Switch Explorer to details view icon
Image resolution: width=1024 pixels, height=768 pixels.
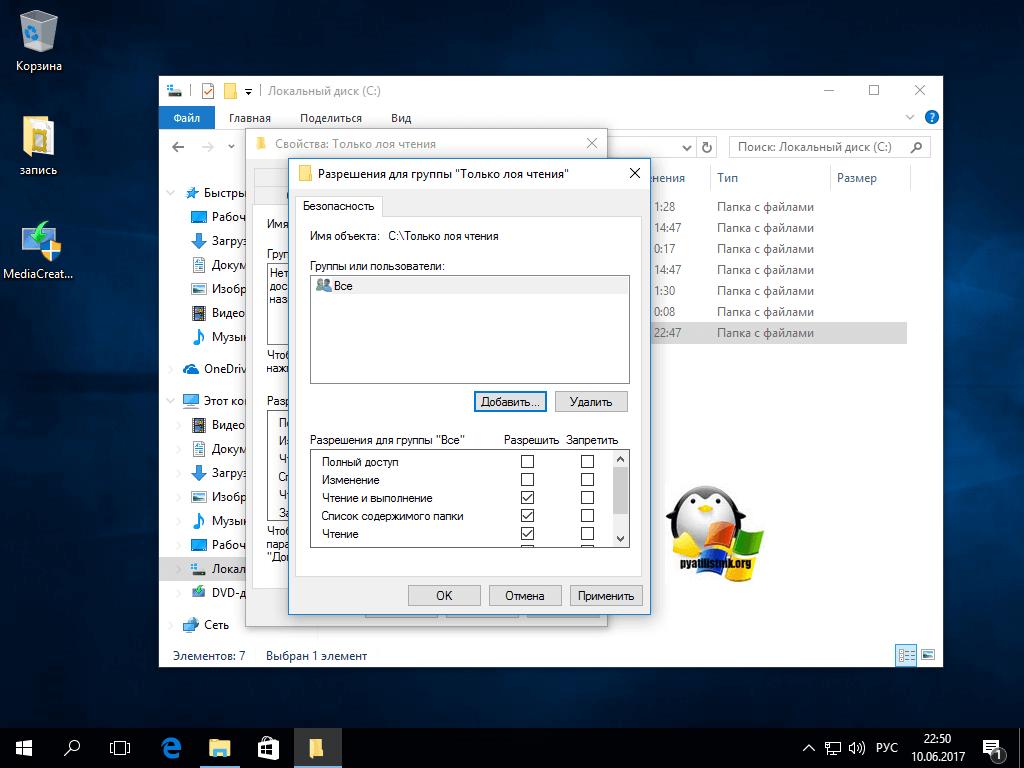[x=906, y=655]
